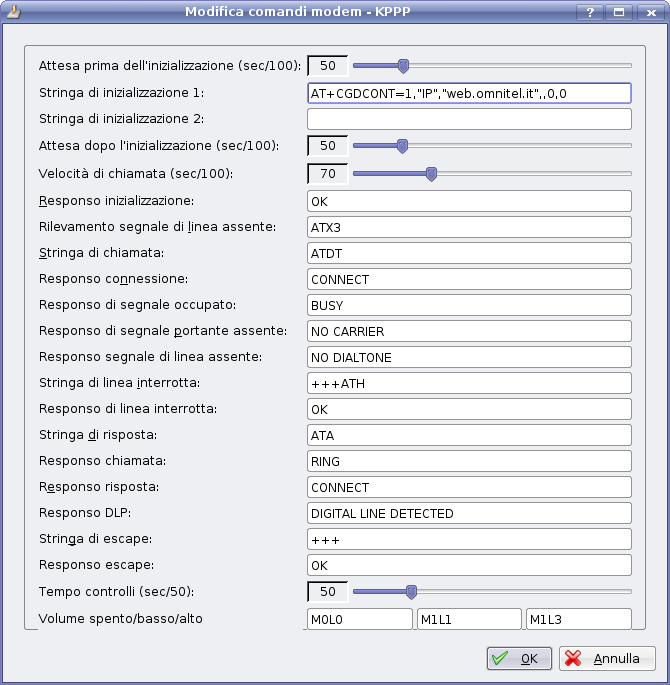
Task: Focus the NO CARRIER response field
Action: (469, 331)
